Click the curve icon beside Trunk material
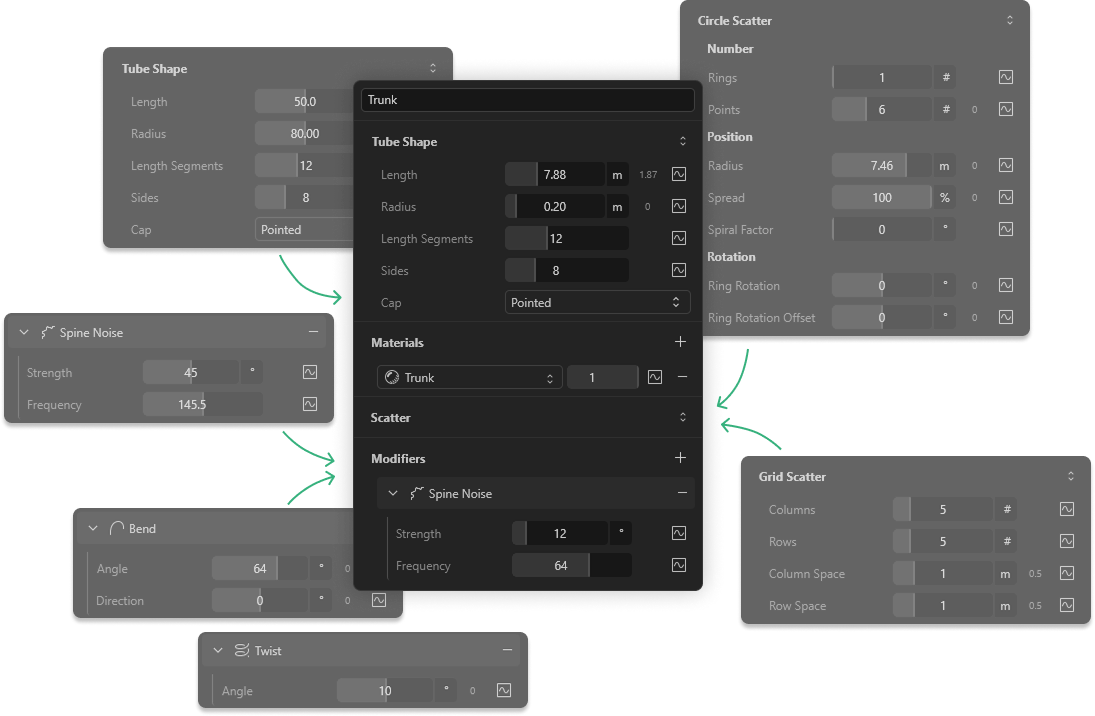This screenshot has height=716, width=1095. (655, 378)
